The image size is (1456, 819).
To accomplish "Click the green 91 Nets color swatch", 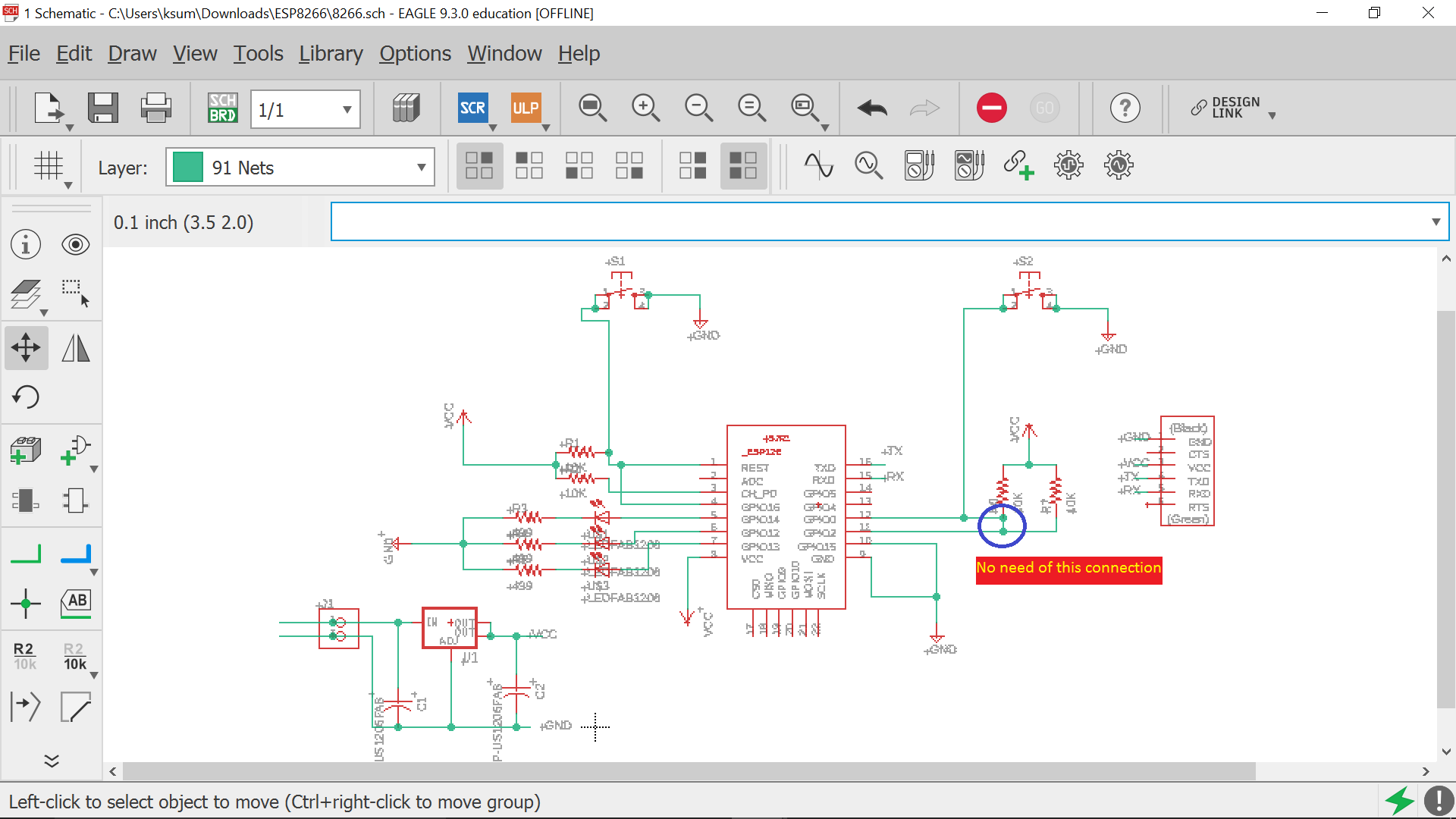I will coord(187,168).
